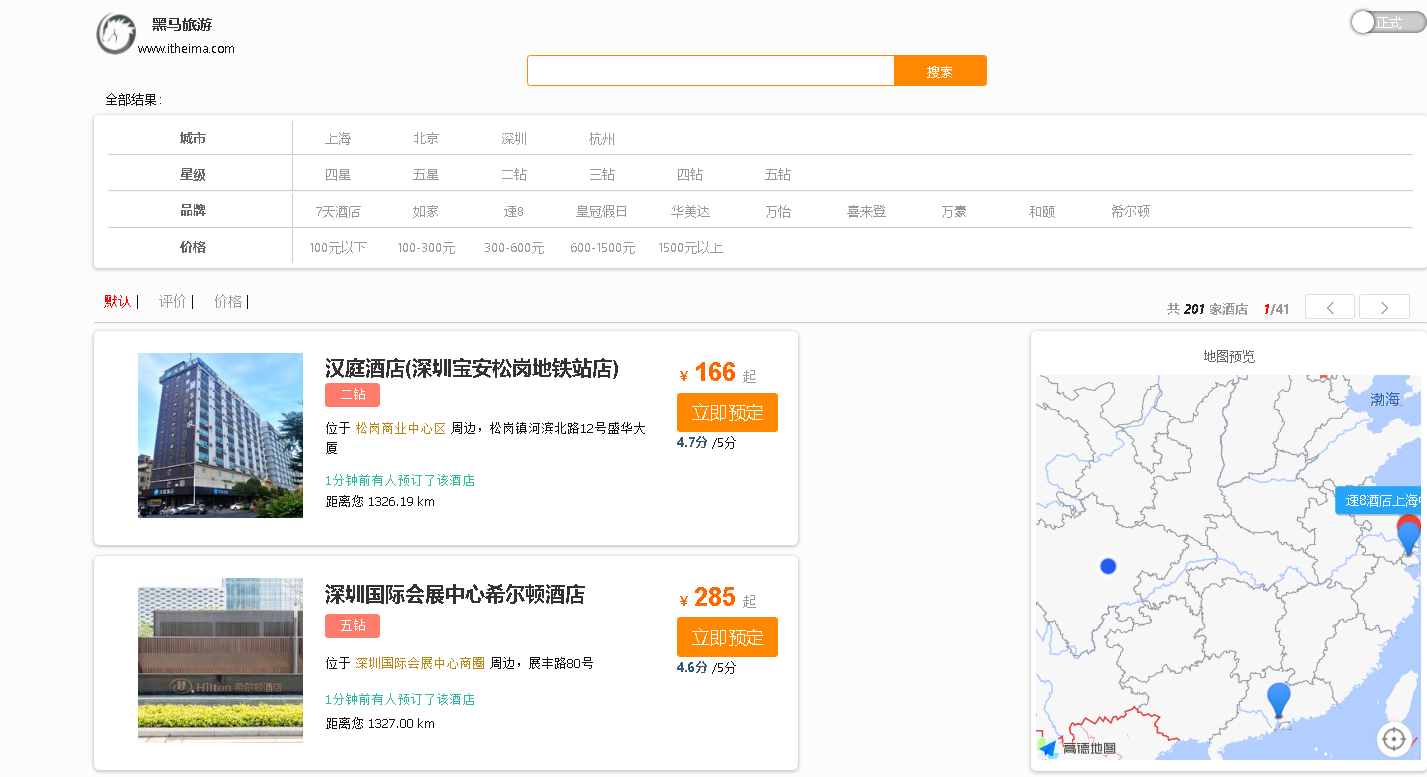Filter by city 深圳

(514, 139)
